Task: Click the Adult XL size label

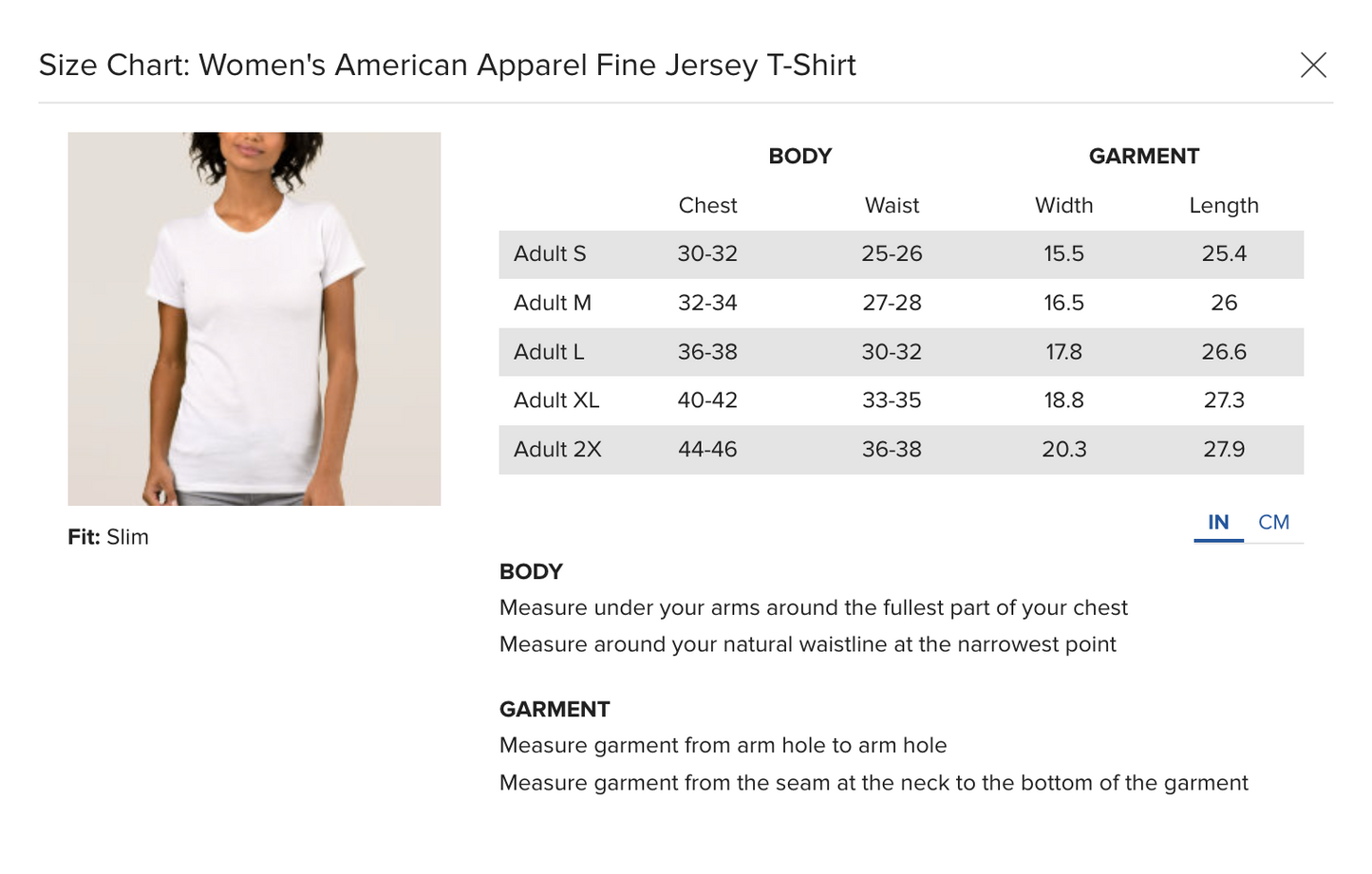Action: [556, 400]
